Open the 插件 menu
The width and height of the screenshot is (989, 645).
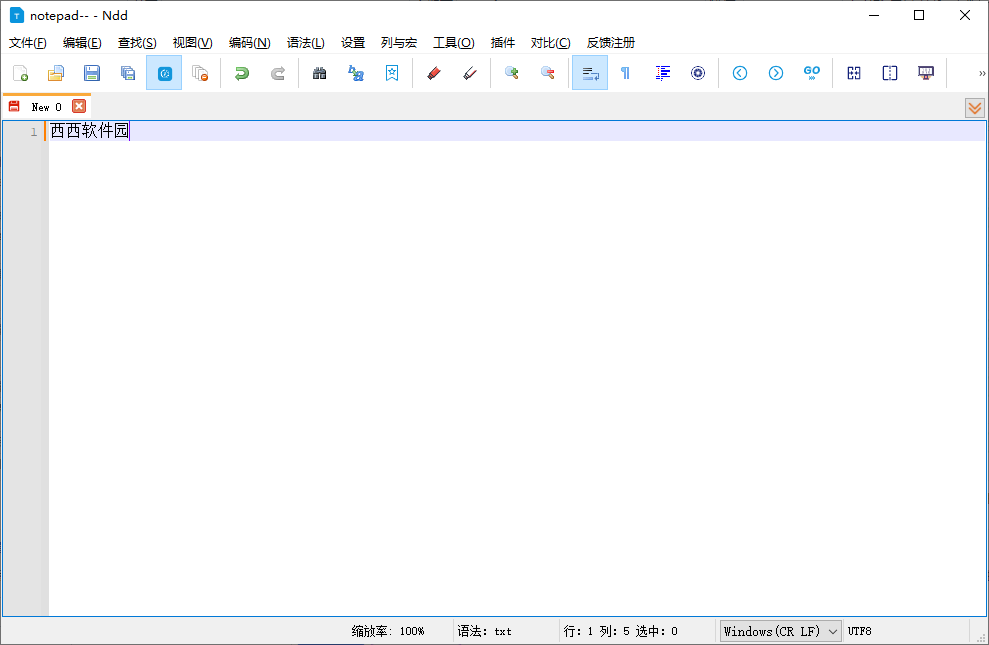[x=503, y=43]
